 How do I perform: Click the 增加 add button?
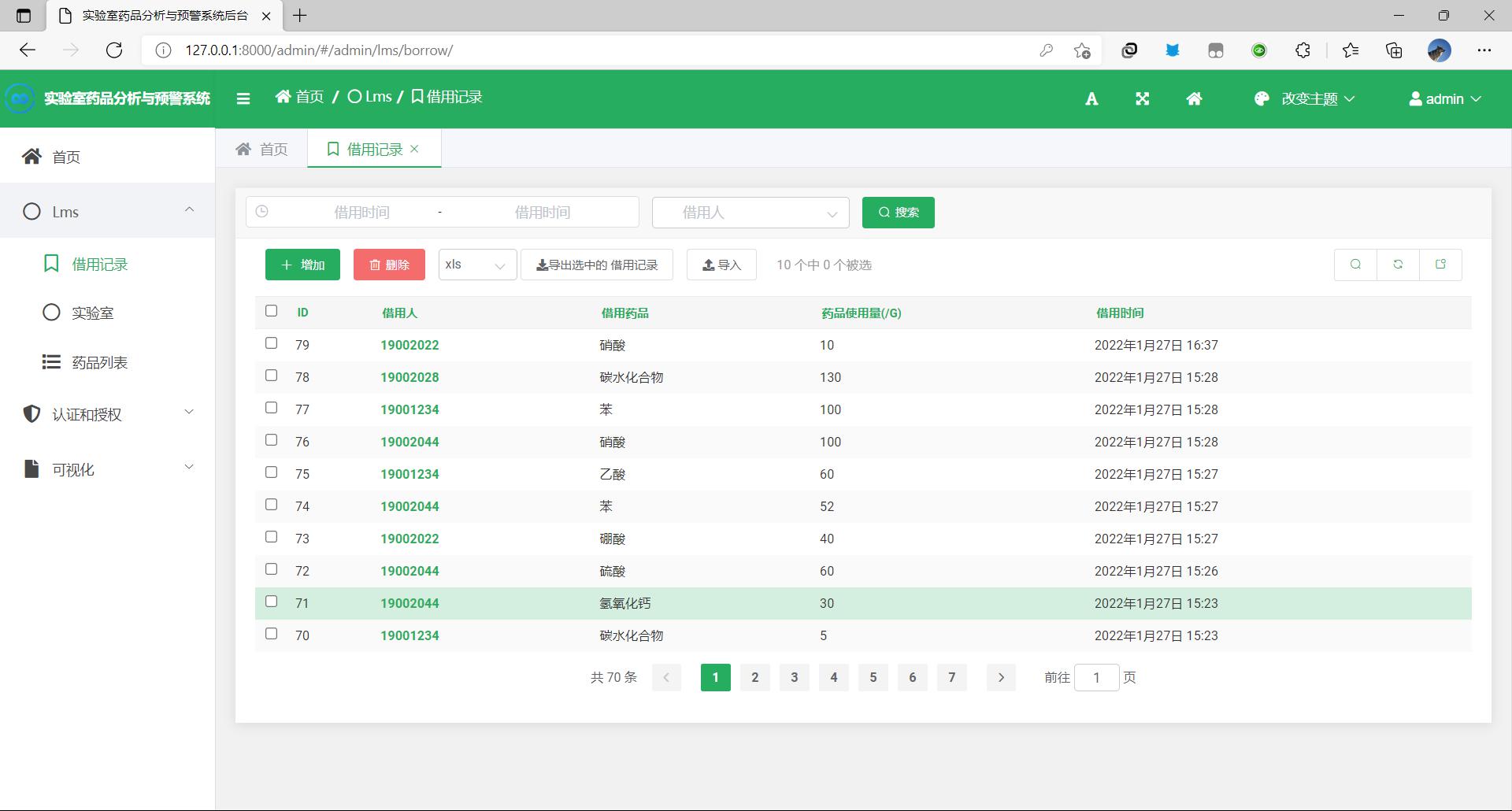302,265
